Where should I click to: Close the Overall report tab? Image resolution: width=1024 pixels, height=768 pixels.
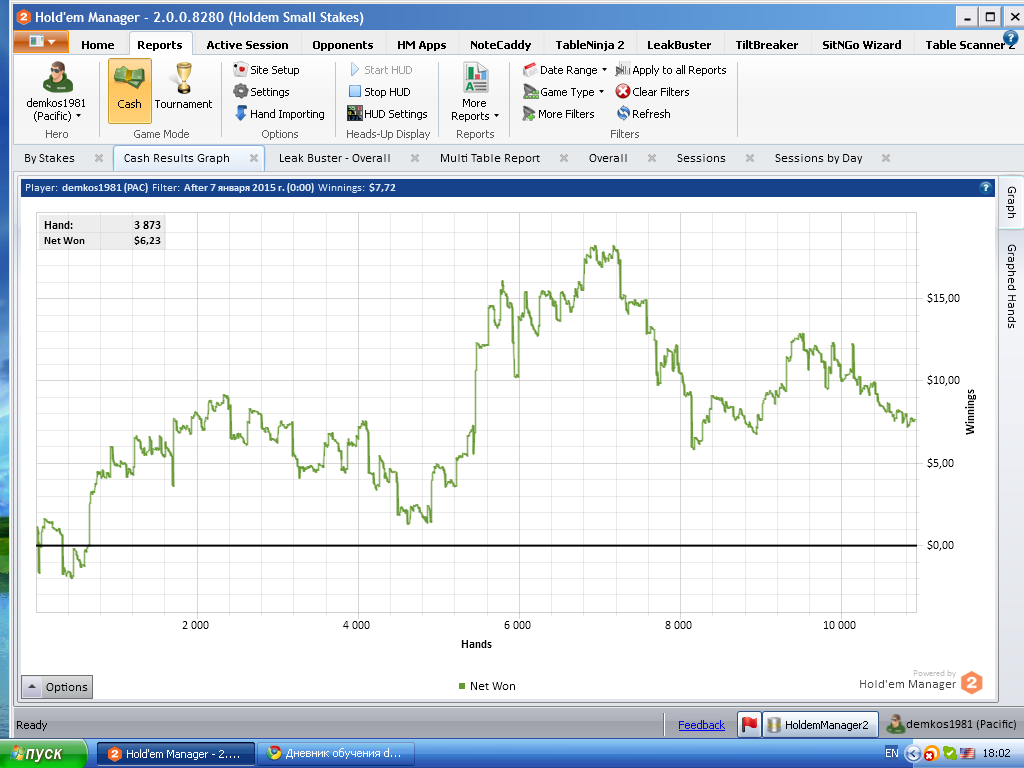652,158
